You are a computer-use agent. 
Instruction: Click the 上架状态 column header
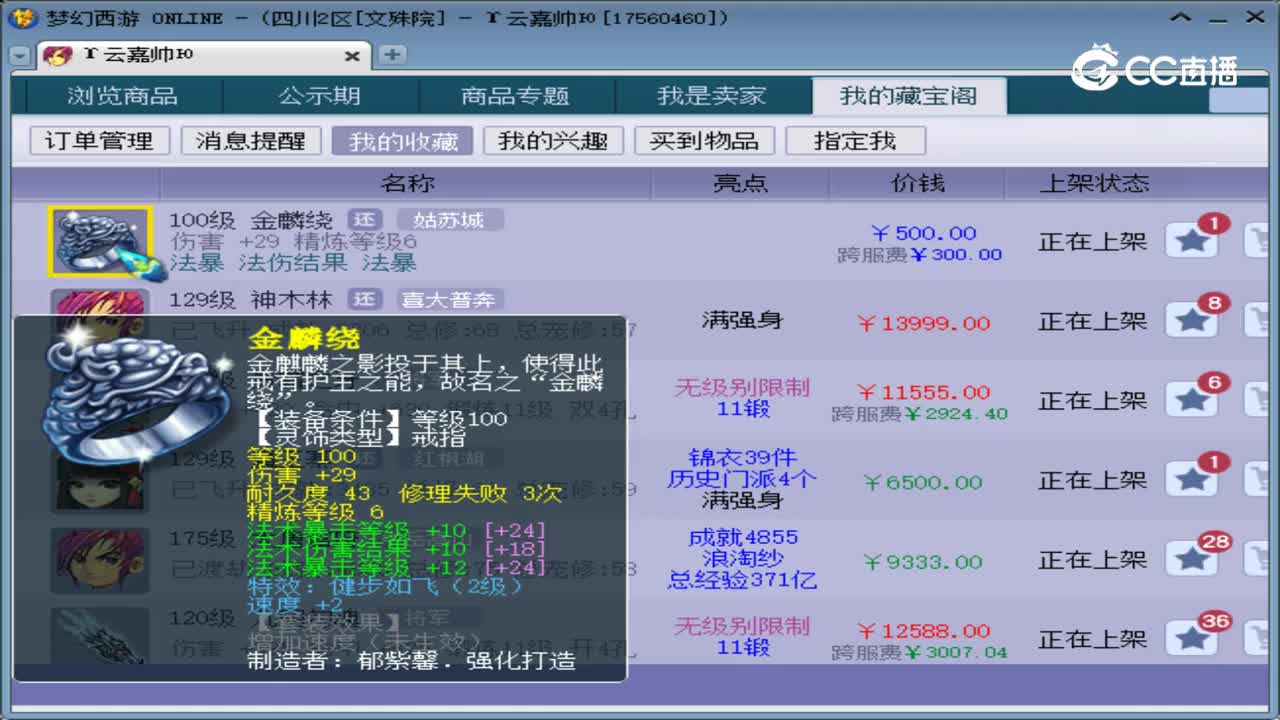click(x=1094, y=183)
